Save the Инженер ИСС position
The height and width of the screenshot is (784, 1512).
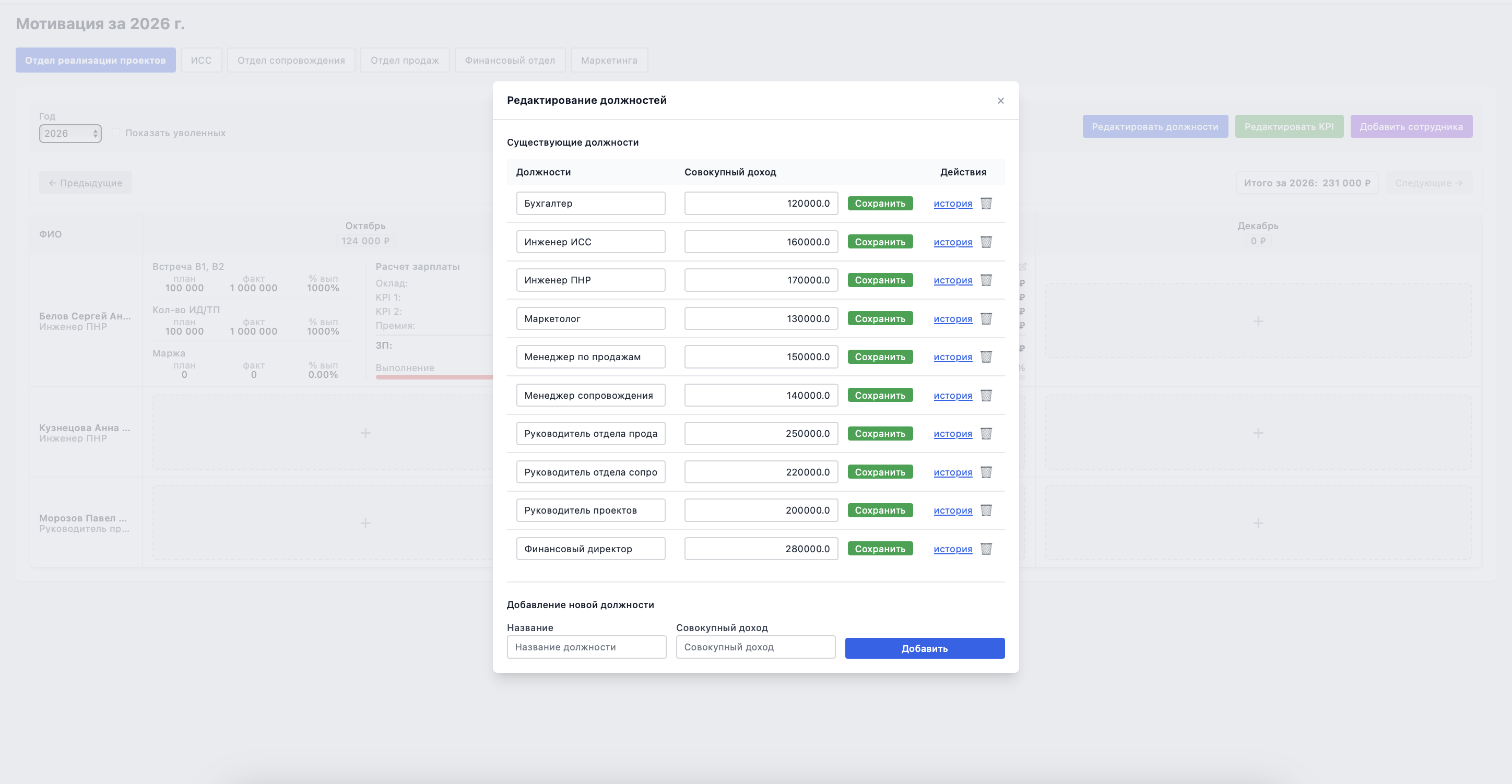pyautogui.click(x=880, y=242)
